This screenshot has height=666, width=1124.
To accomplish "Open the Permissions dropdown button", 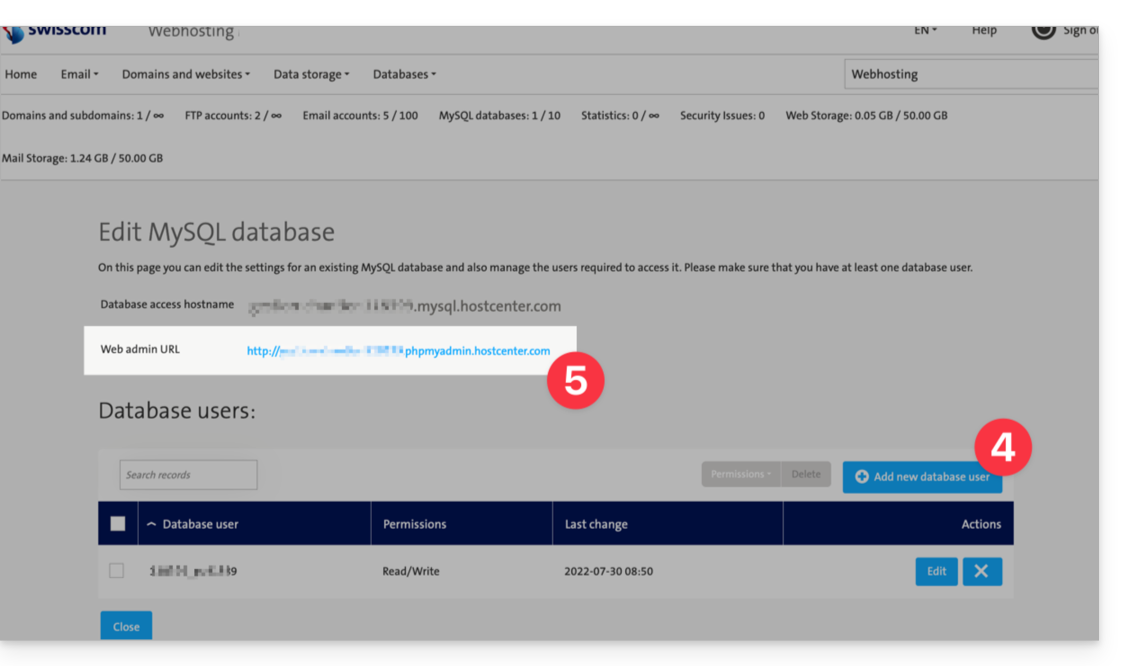I will tap(740, 475).
